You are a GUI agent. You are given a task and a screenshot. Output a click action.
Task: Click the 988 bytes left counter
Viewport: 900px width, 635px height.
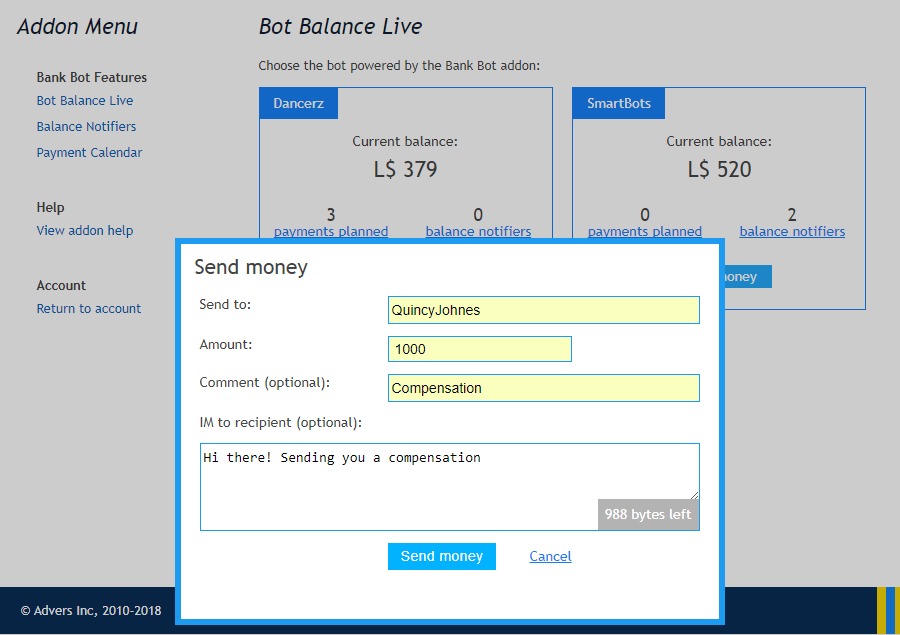point(648,514)
